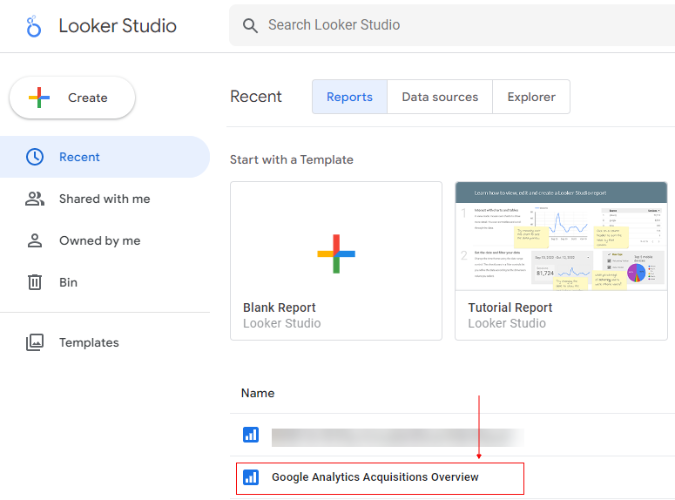Image resolution: width=675 pixels, height=500 pixels.
Task: Click the Owned by me person icon
Action: click(35, 240)
